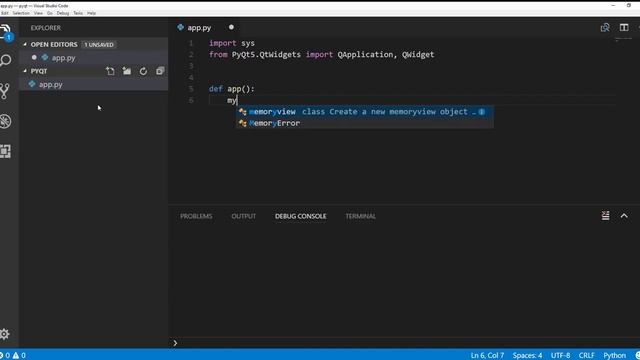Click the warnings count in status bar
The height and width of the screenshot is (360, 640).
point(19,355)
